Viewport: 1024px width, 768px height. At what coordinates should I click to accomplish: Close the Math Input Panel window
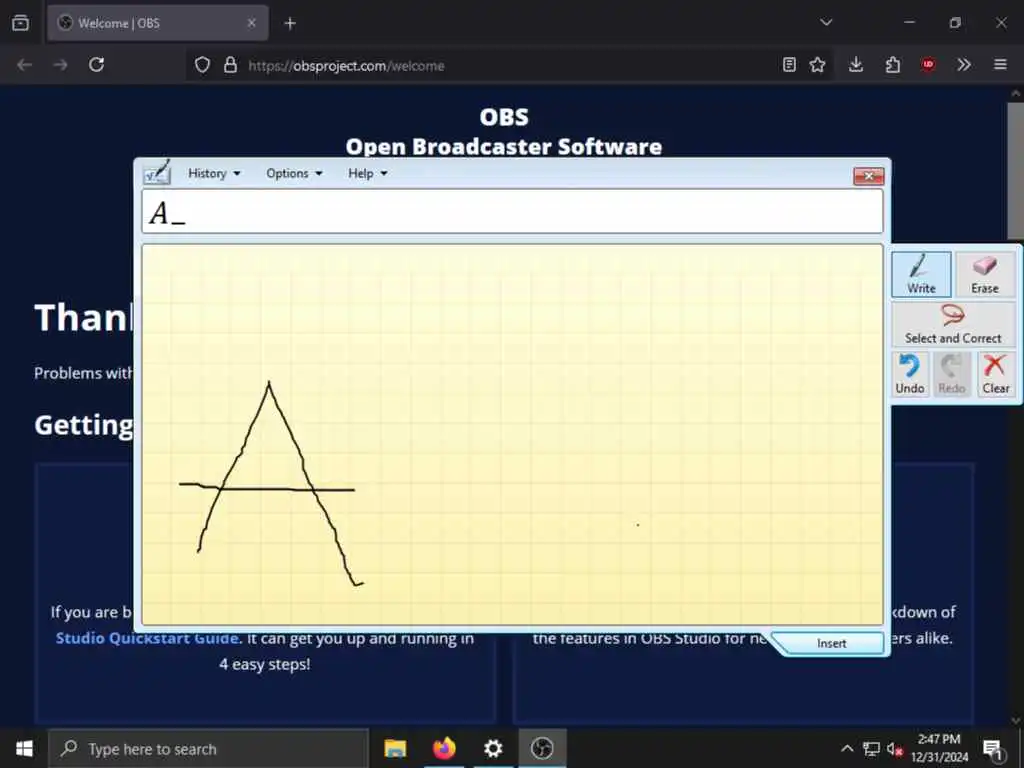[869, 176]
